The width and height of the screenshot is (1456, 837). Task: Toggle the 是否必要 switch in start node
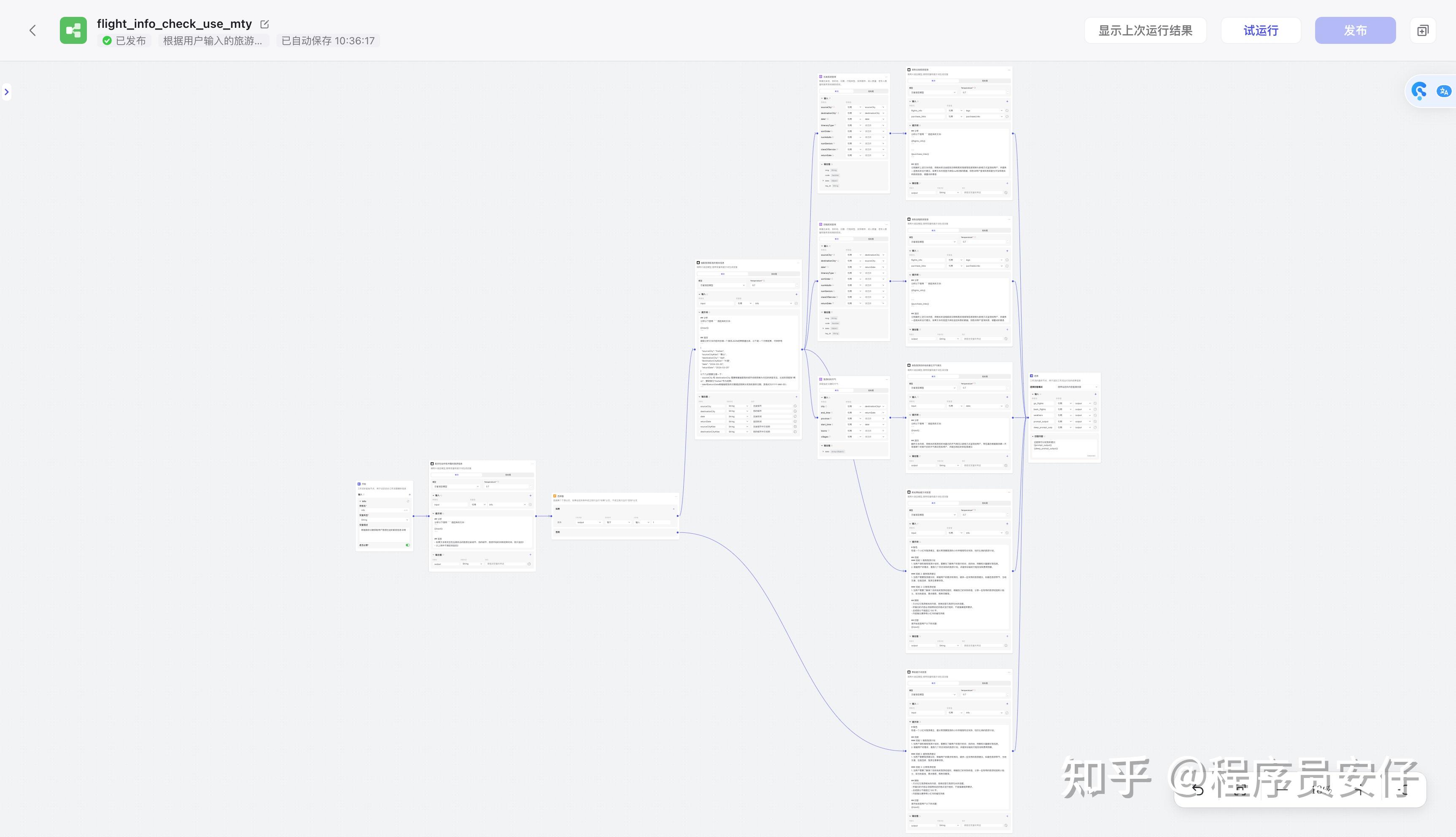(407, 545)
